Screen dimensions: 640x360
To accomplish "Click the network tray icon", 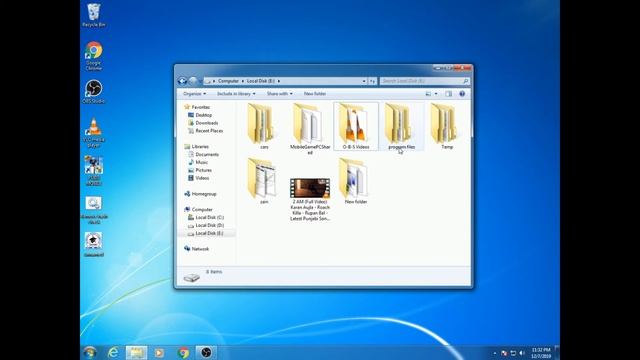I will [x=513, y=353].
